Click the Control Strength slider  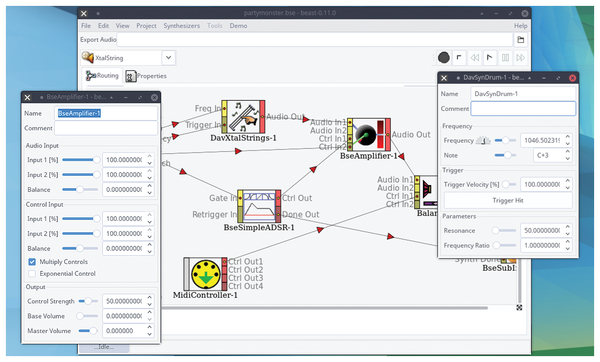coord(88,301)
